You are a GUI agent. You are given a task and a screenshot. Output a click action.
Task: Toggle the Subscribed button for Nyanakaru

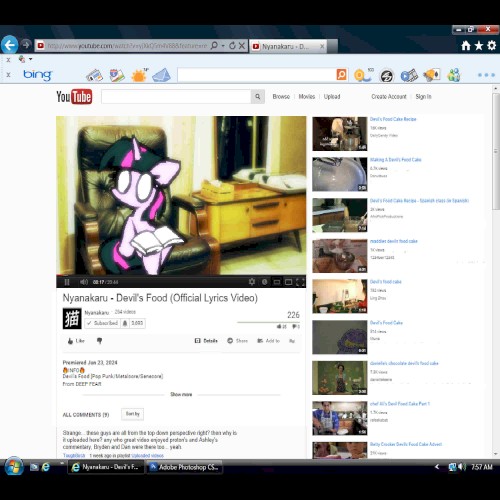(102, 323)
